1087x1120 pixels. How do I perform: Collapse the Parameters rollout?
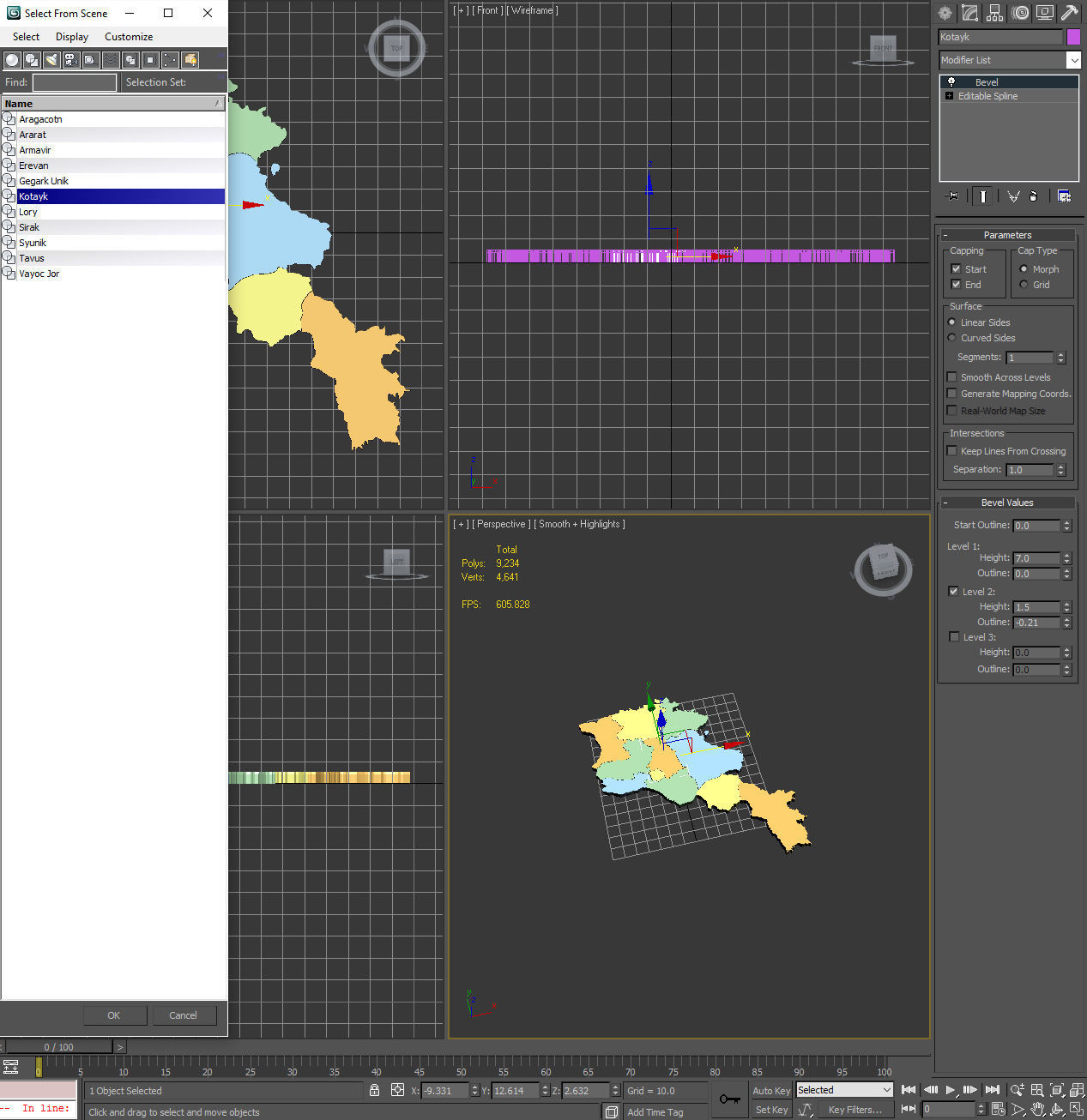[1007, 235]
